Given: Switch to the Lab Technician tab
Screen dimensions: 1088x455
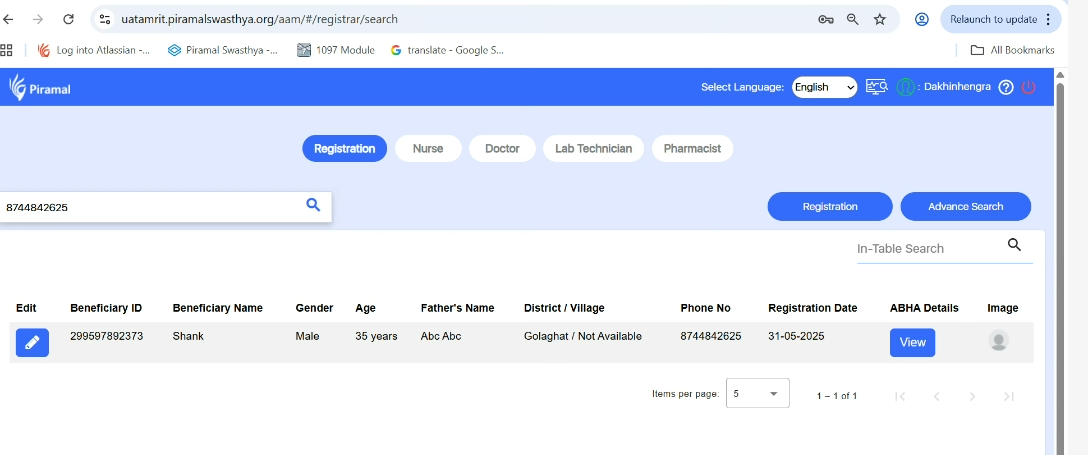Looking at the screenshot, I should [593, 148].
